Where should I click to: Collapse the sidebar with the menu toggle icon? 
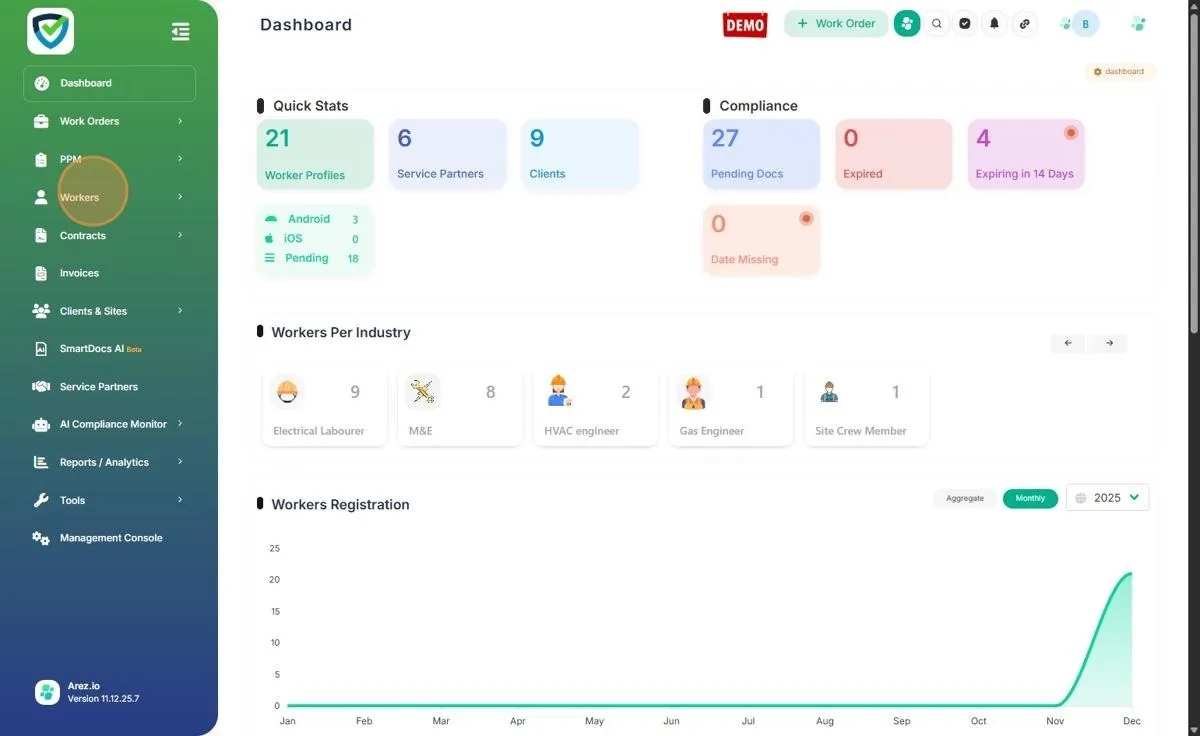(180, 32)
